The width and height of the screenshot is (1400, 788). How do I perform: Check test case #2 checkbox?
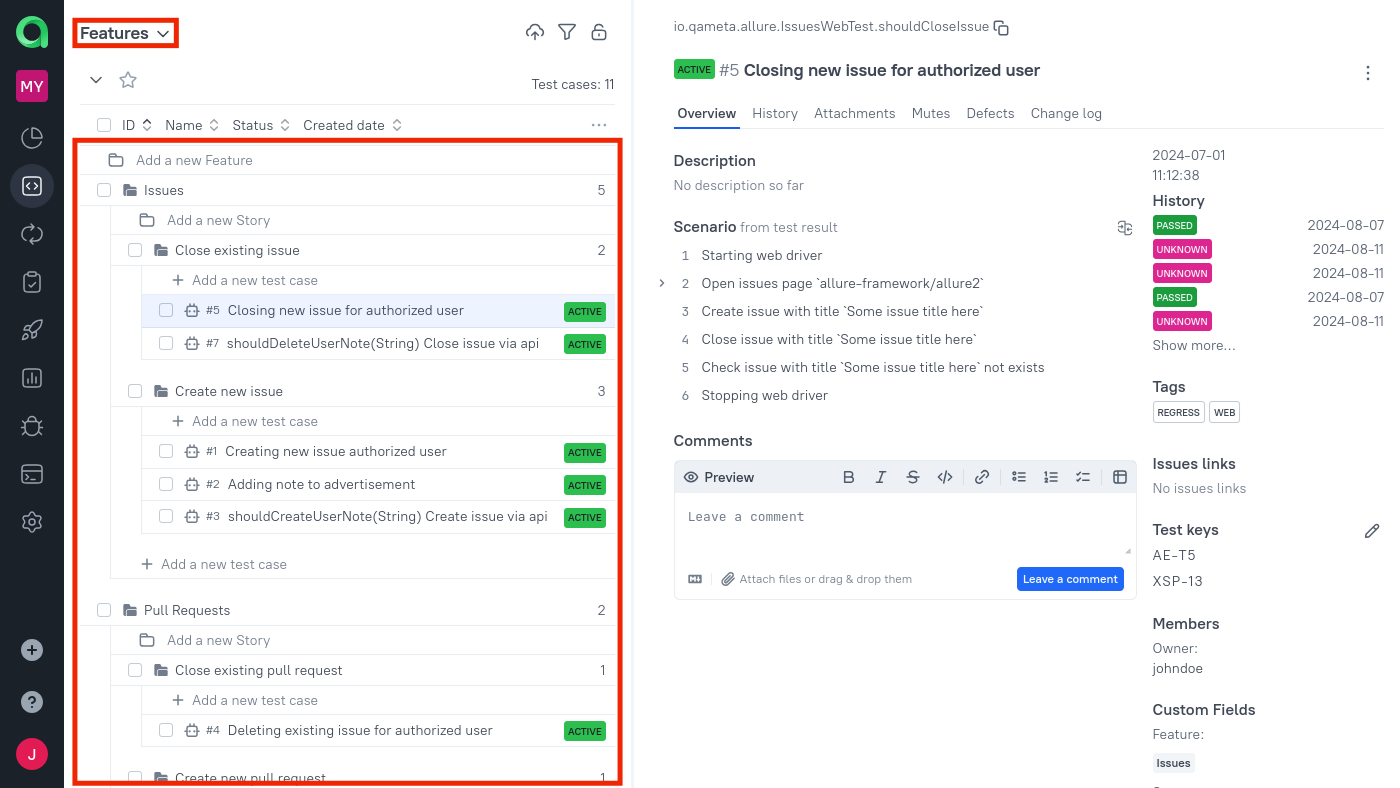166,484
